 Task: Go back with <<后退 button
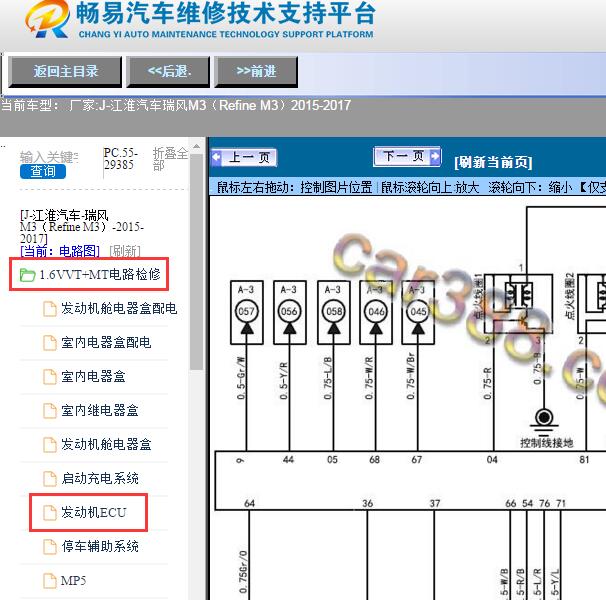[169, 72]
